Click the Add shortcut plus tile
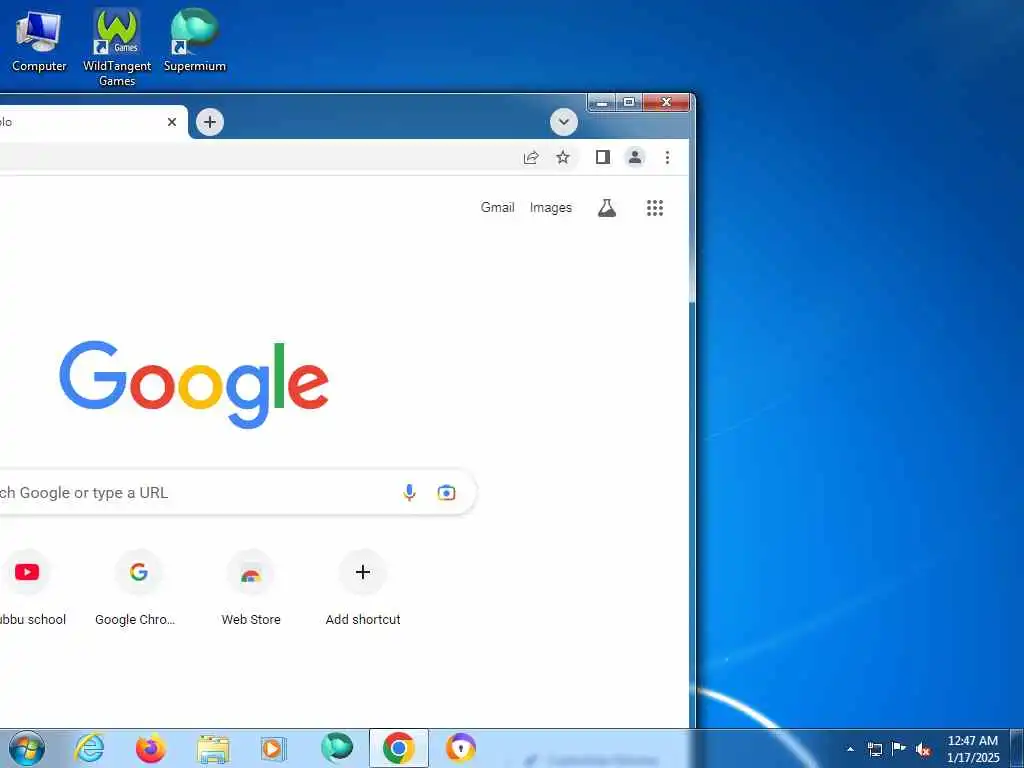Image resolution: width=1024 pixels, height=768 pixels. 363,590
